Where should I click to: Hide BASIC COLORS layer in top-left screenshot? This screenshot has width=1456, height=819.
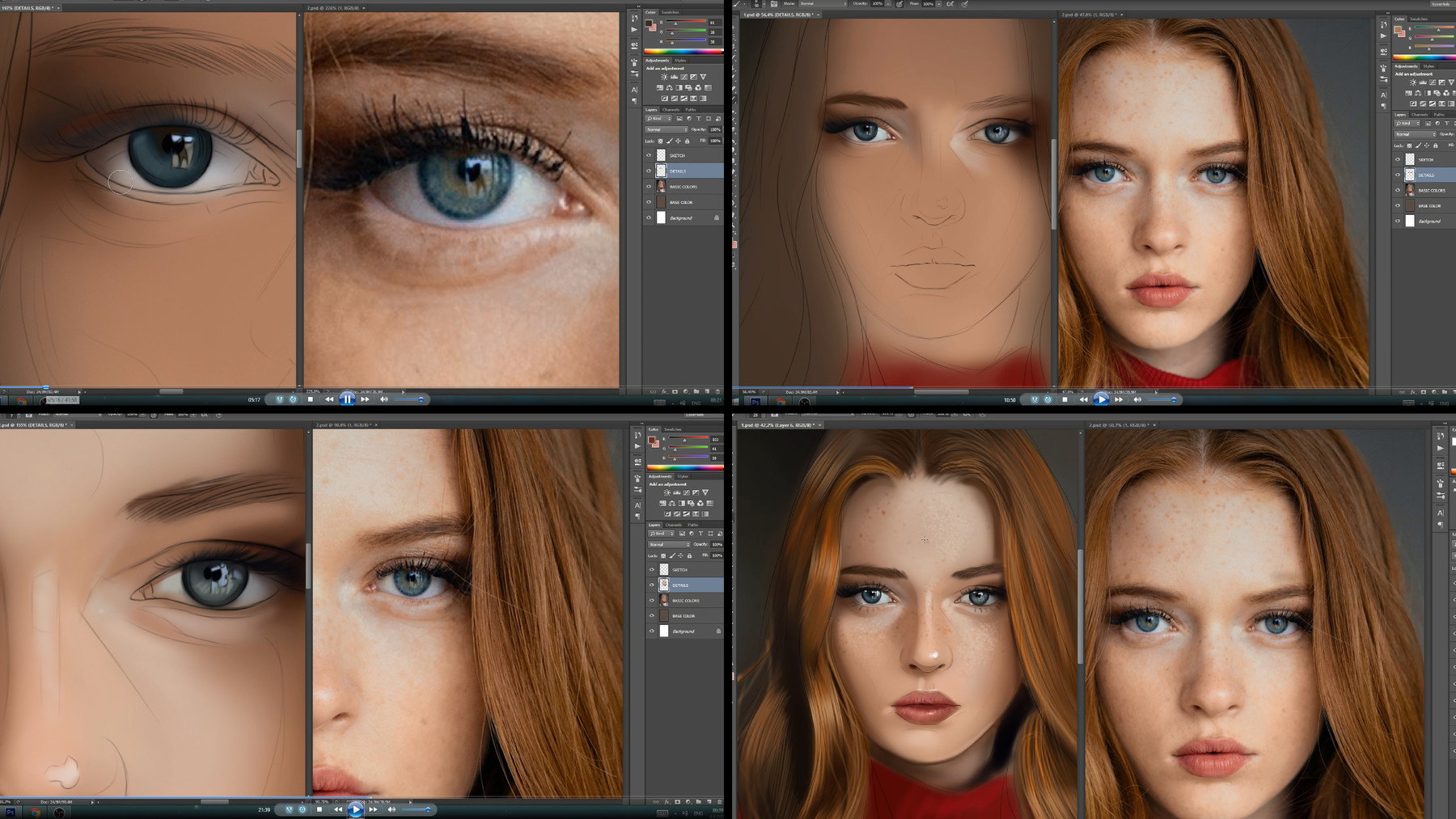point(649,186)
